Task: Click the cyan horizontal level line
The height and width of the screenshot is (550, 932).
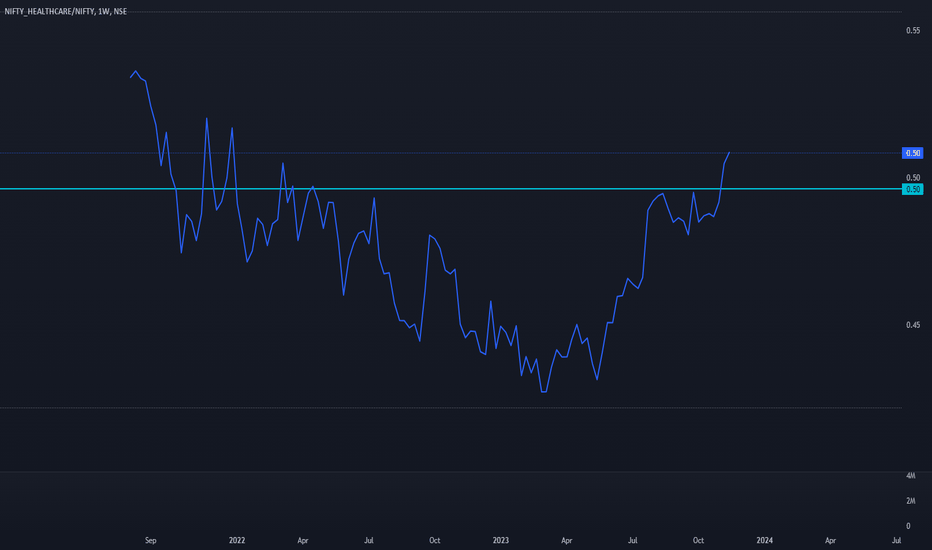Action: pyautogui.click(x=451, y=188)
